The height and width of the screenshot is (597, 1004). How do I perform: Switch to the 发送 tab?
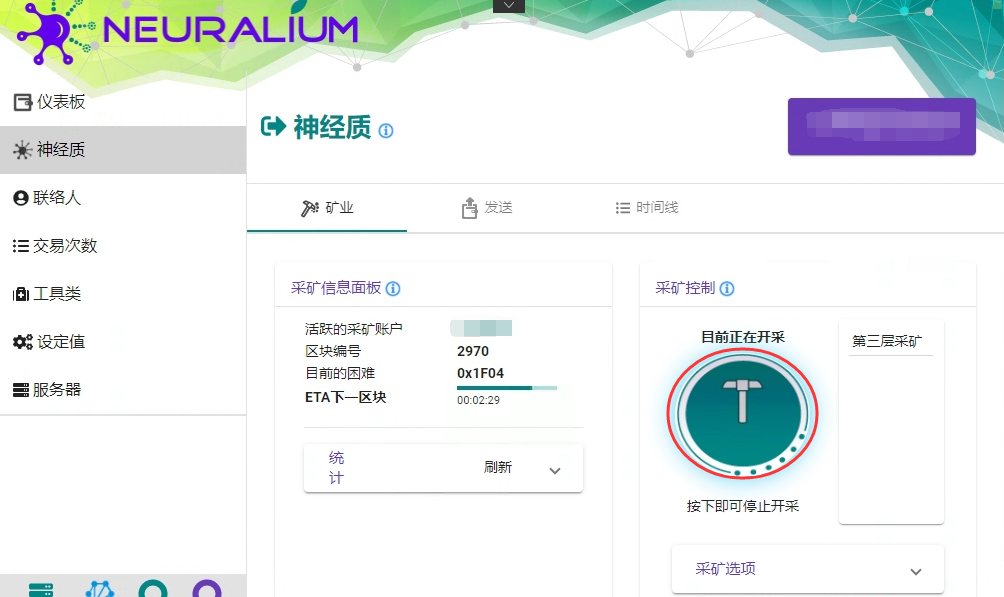(x=487, y=208)
